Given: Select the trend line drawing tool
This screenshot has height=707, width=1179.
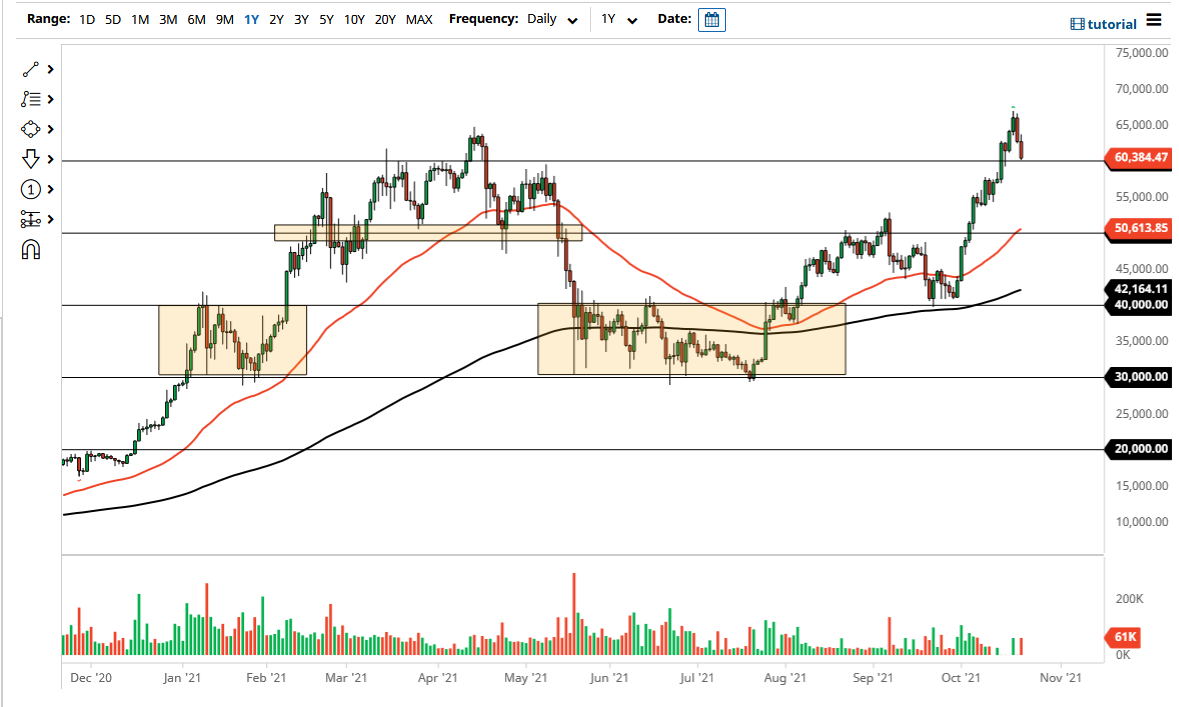Looking at the screenshot, I should (30, 69).
